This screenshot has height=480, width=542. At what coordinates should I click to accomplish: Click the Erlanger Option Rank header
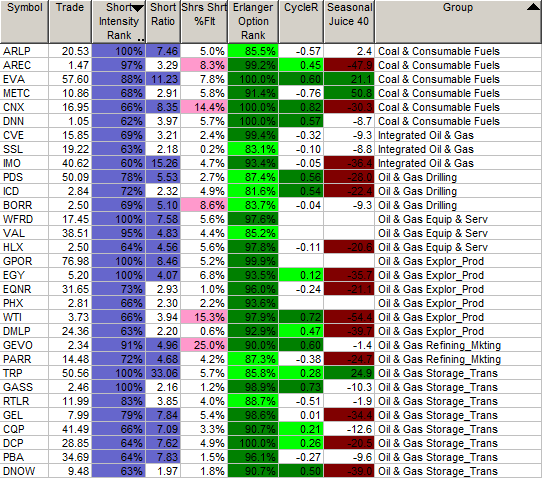click(253, 21)
